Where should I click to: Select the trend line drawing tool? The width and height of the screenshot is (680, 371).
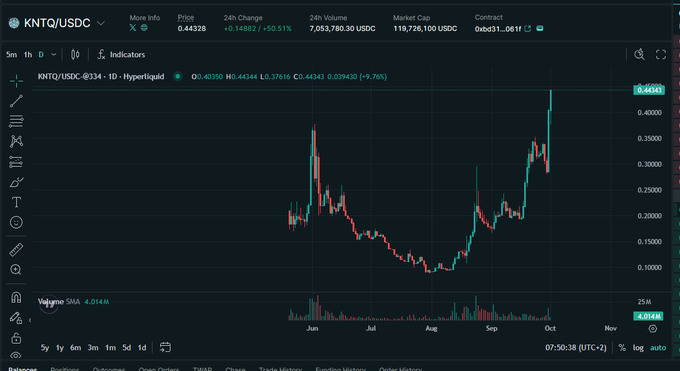point(16,101)
